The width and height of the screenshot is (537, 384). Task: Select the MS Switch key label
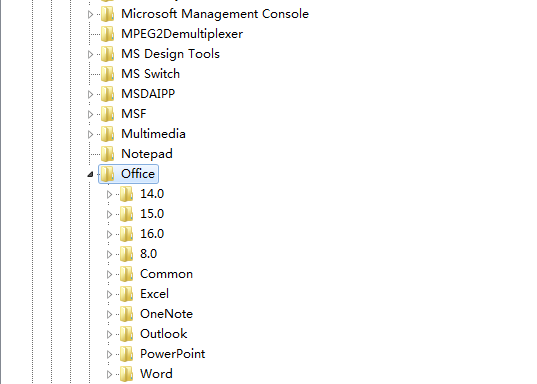tap(151, 74)
